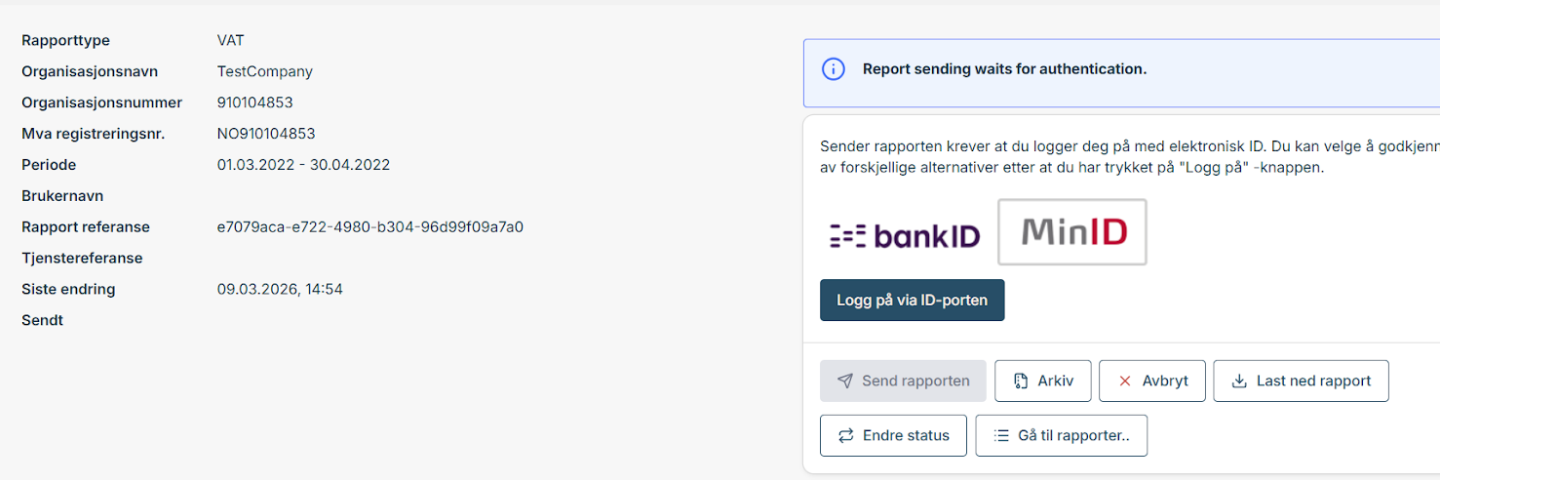Cancel with the Avbryt button

tap(1152, 381)
